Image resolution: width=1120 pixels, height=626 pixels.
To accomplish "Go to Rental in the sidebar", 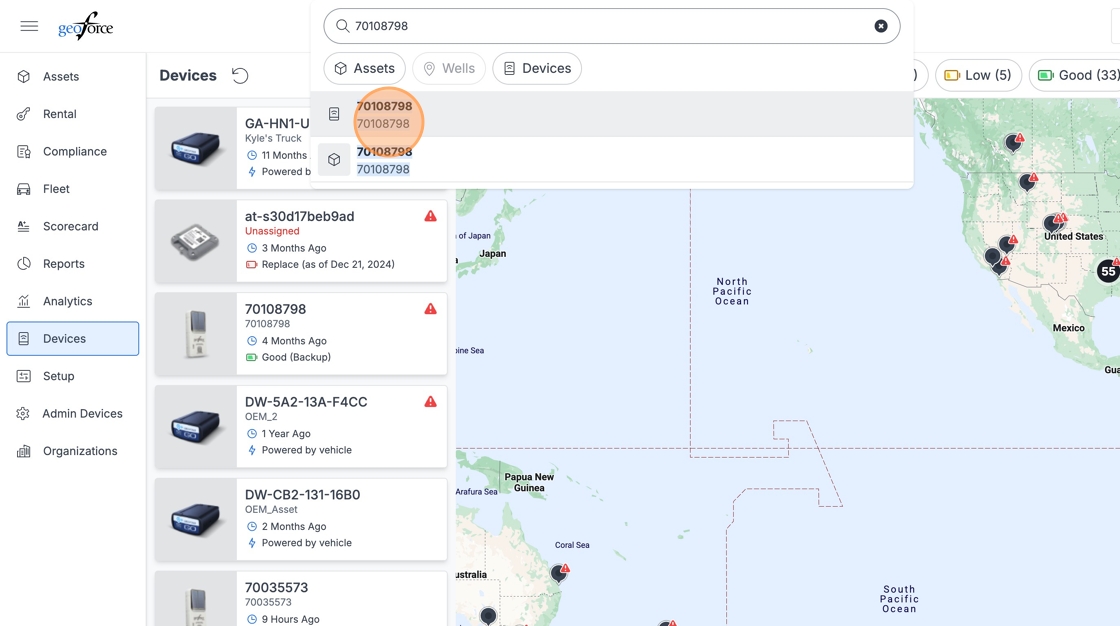I will [59, 114].
